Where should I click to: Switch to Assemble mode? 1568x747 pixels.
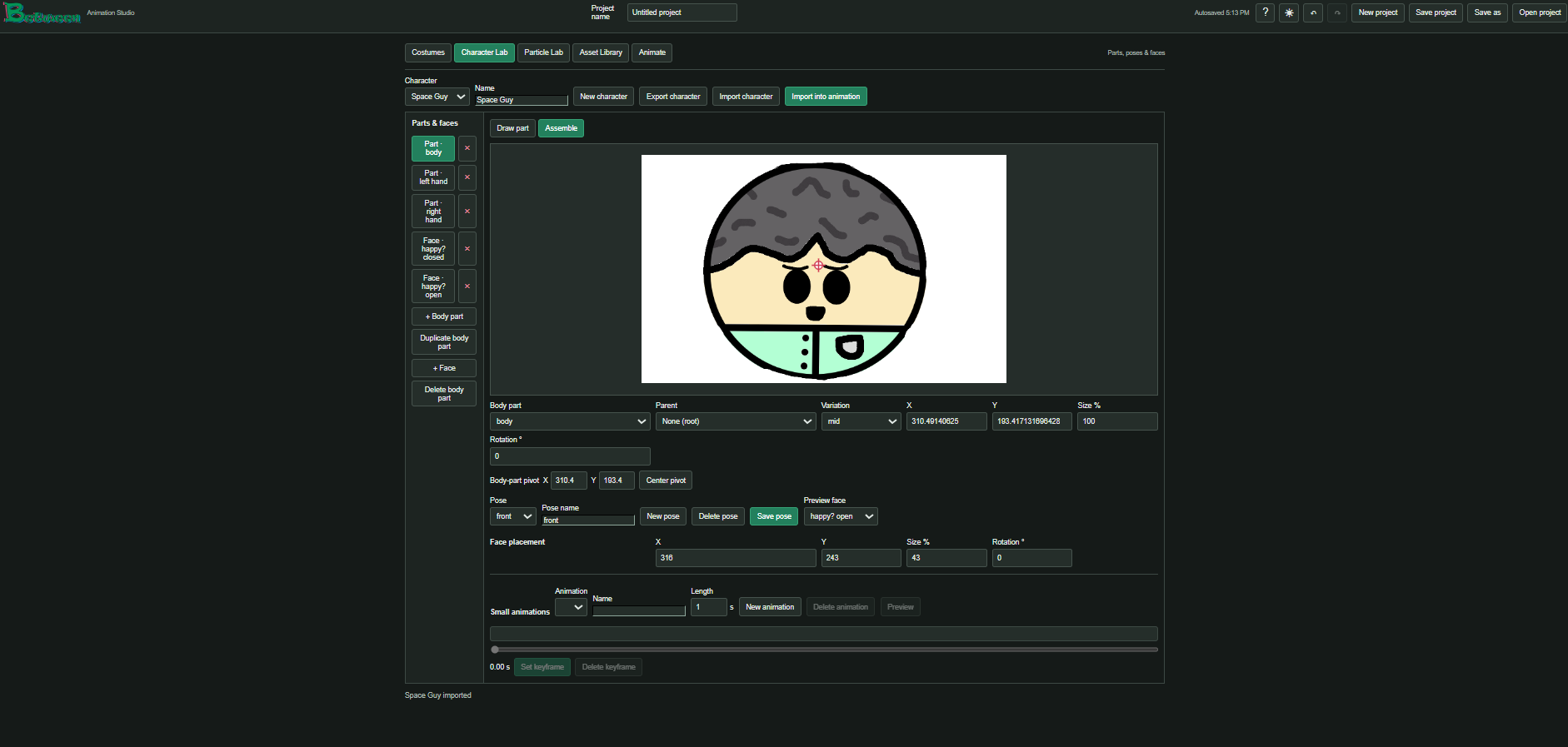click(x=561, y=128)
